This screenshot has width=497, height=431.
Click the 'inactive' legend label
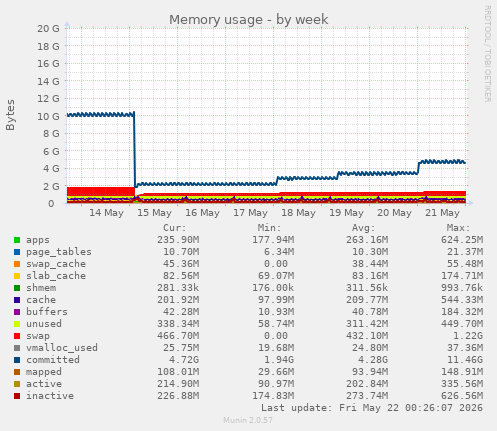[x=50, y=396]
